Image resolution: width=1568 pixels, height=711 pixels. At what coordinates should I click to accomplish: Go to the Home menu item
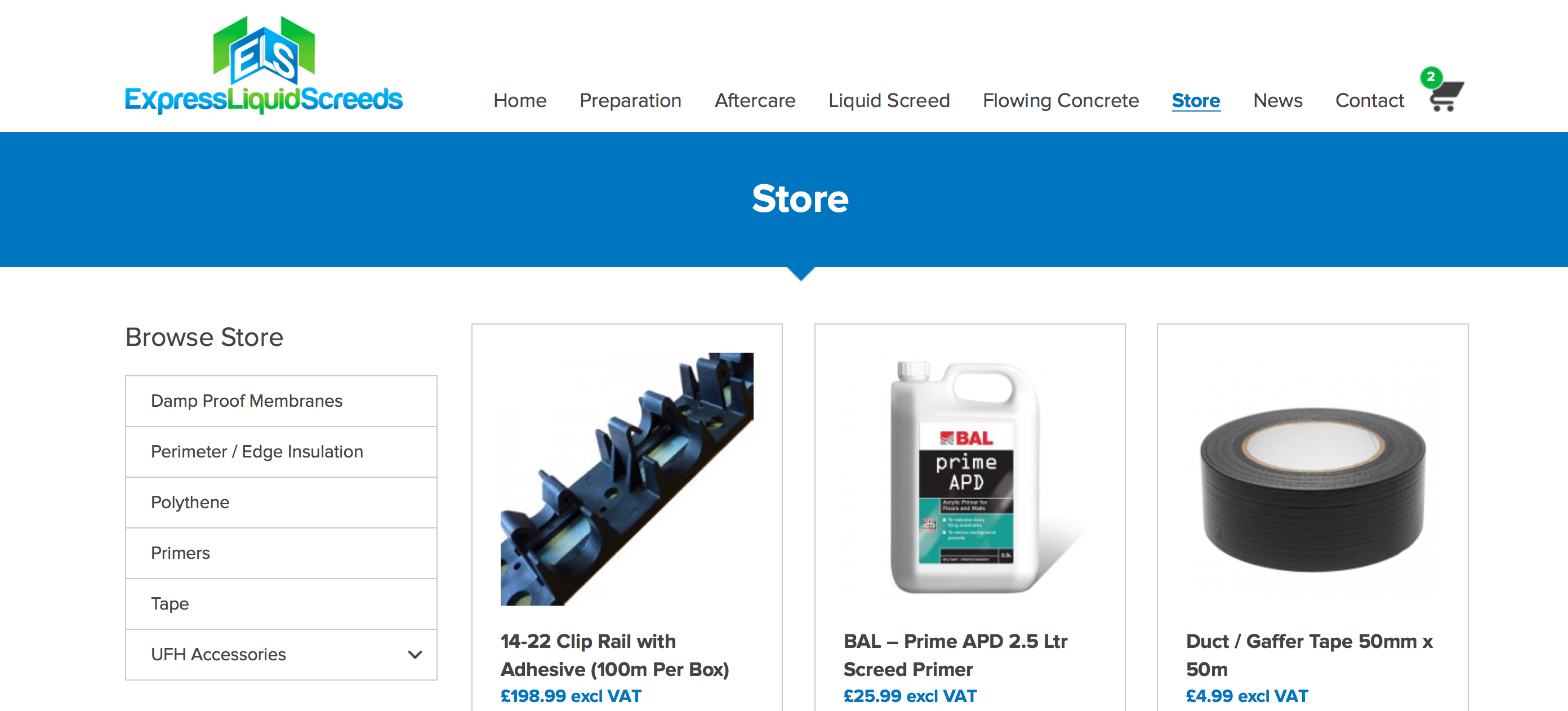tap(520, 100)
